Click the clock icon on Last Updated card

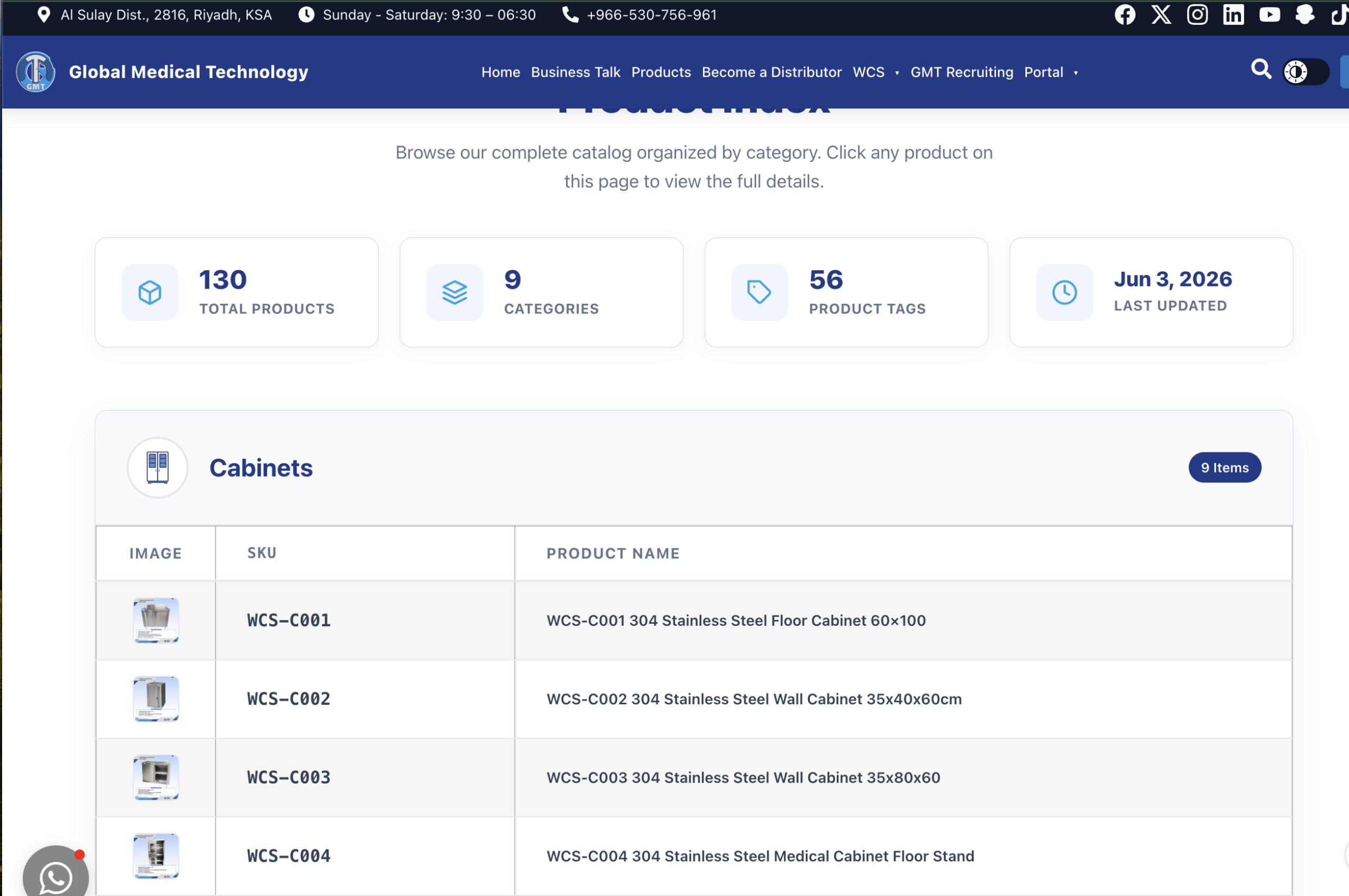[1064, 292]
